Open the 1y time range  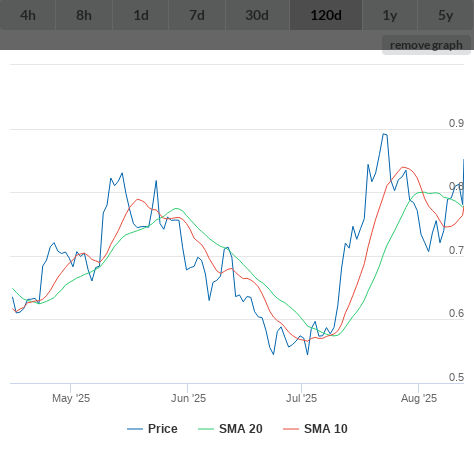point(390,15)
